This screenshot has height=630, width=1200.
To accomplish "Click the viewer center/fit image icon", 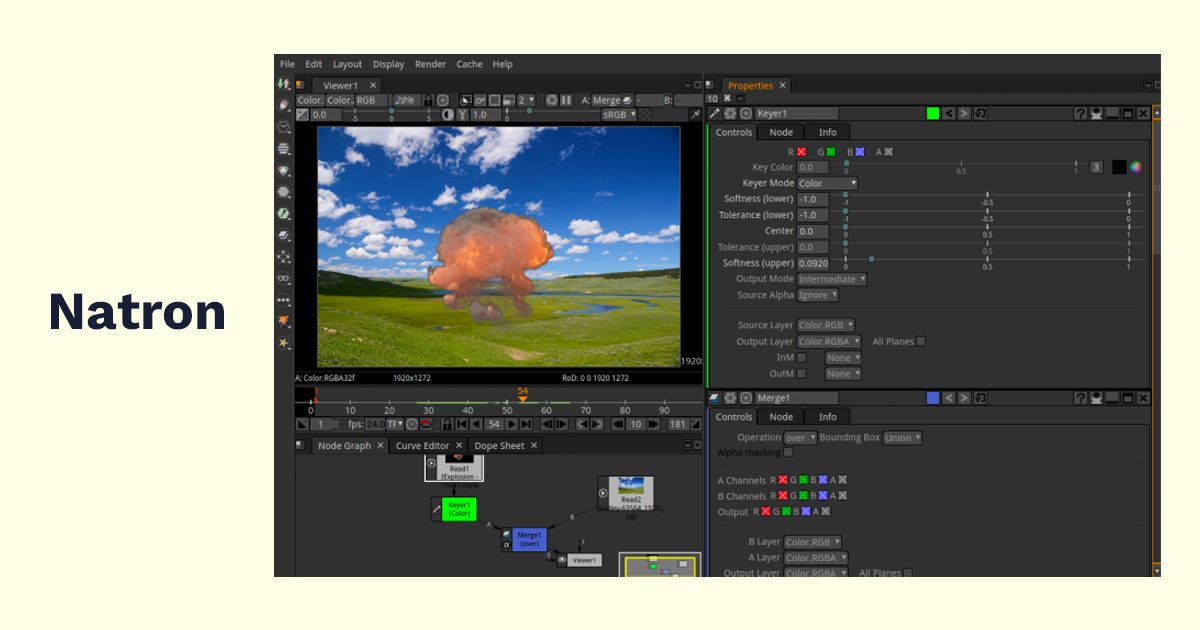I will (x=443, y=100).
